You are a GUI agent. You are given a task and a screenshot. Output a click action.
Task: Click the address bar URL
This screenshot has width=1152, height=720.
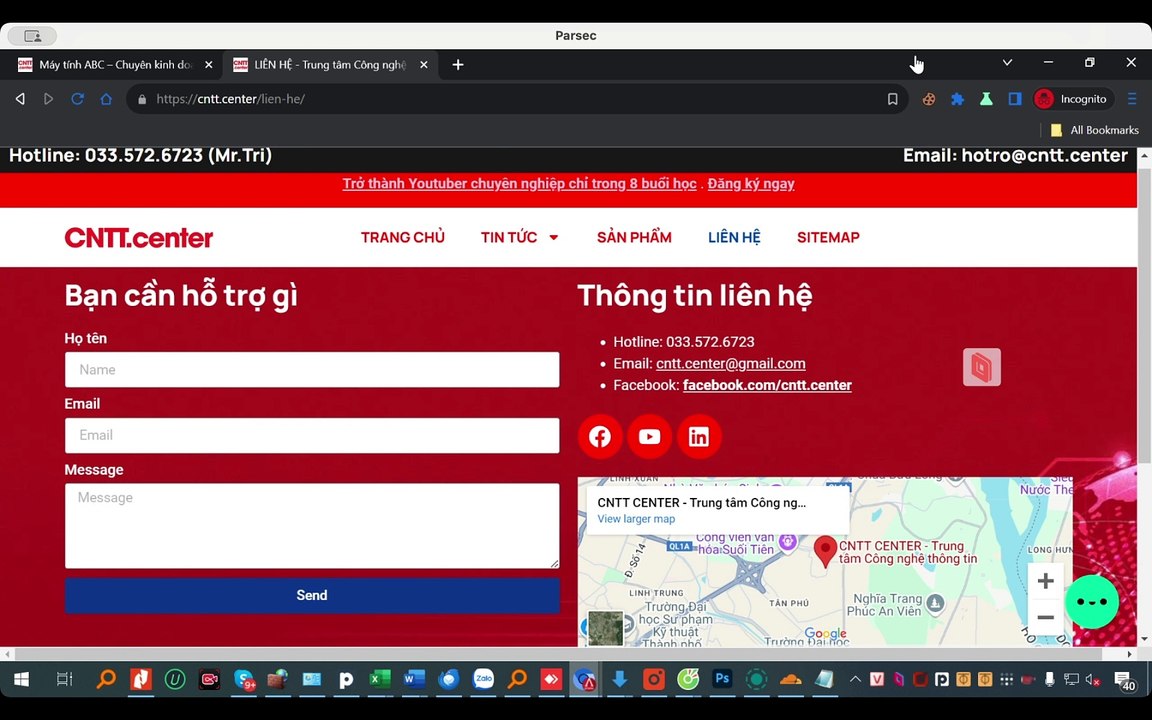click(231, 99)
